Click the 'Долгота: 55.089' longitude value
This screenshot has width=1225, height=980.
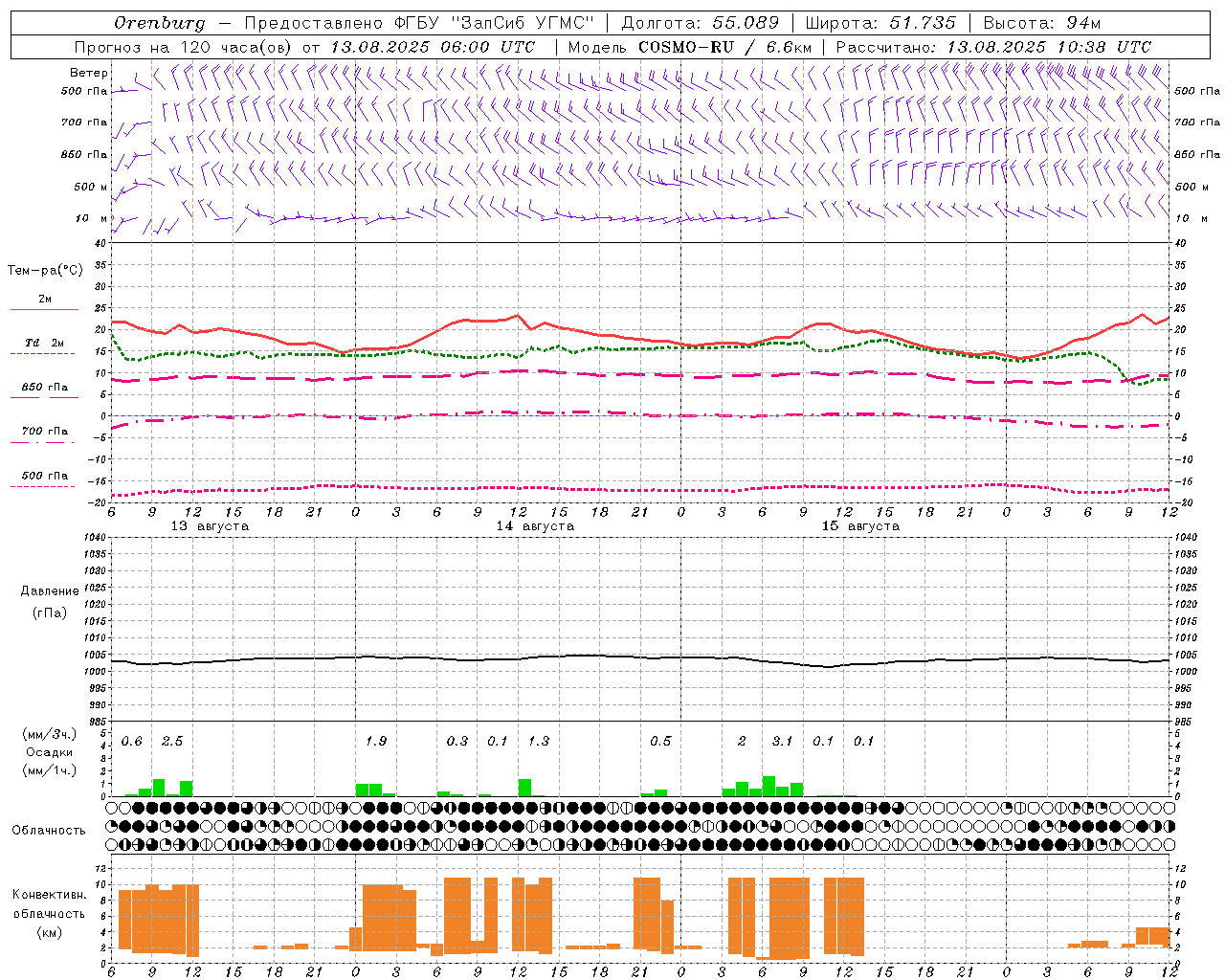701,23
